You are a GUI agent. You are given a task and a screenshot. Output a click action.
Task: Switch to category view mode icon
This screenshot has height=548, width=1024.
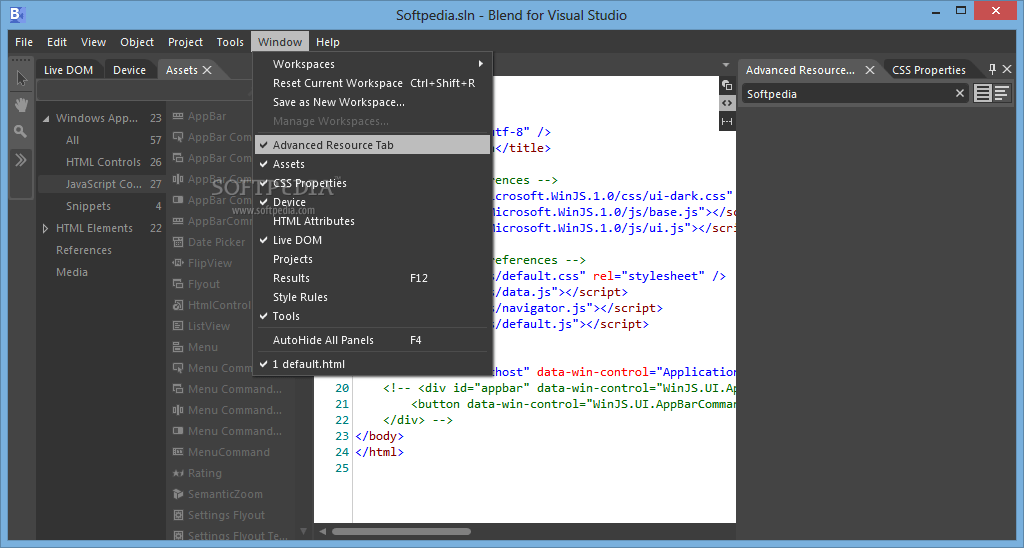tap(1001, 93)
